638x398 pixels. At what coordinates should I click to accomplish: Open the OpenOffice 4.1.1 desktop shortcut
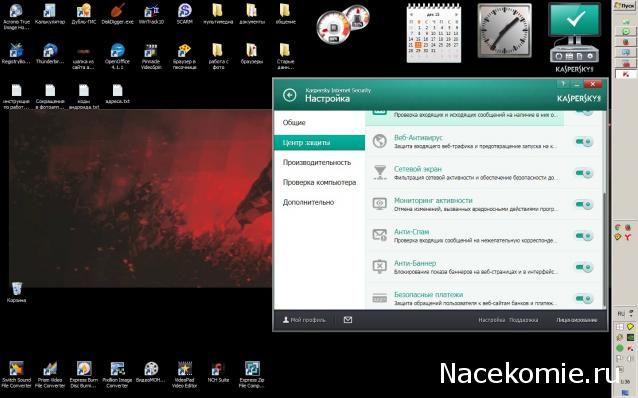pos(117,56)
